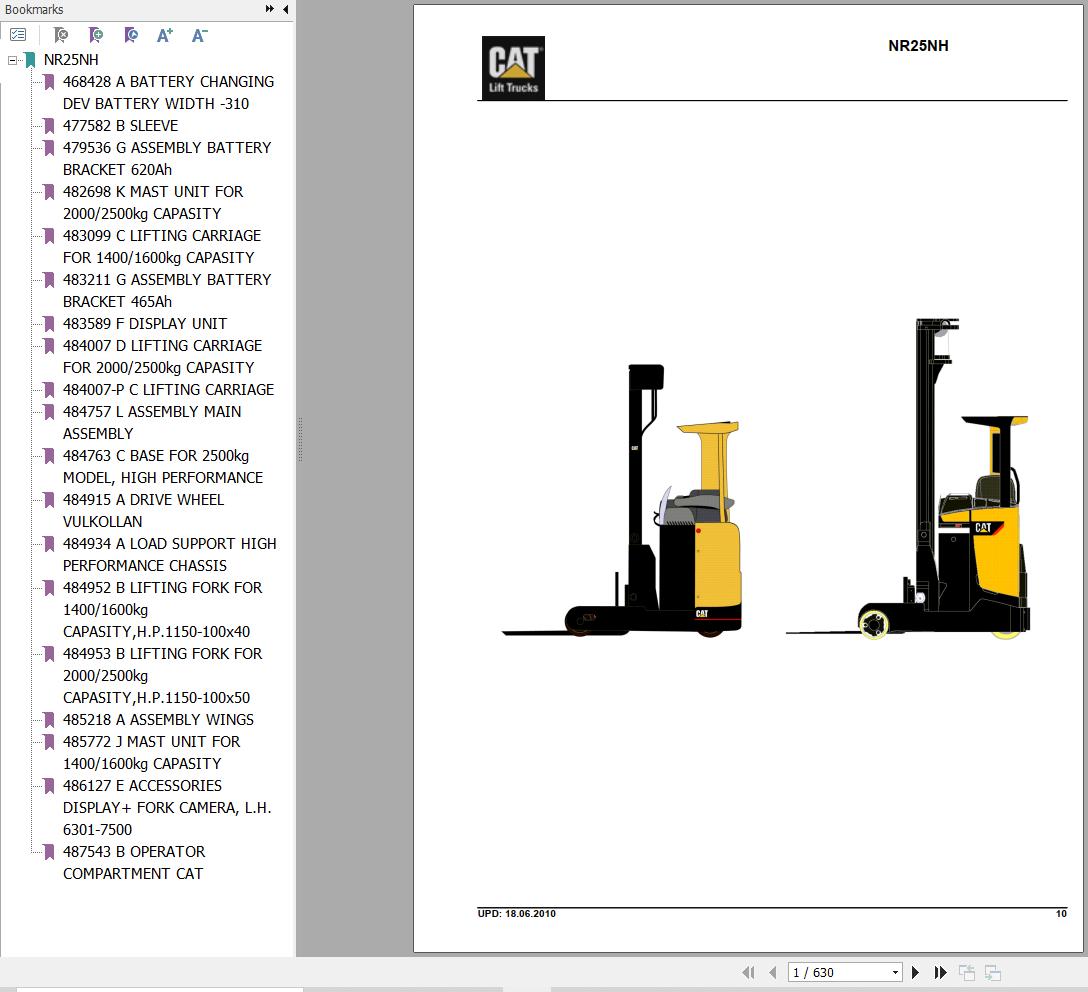1088x992 pixels.
Task: Click the new bookmark icon
Action: click(x=95, y=34)
